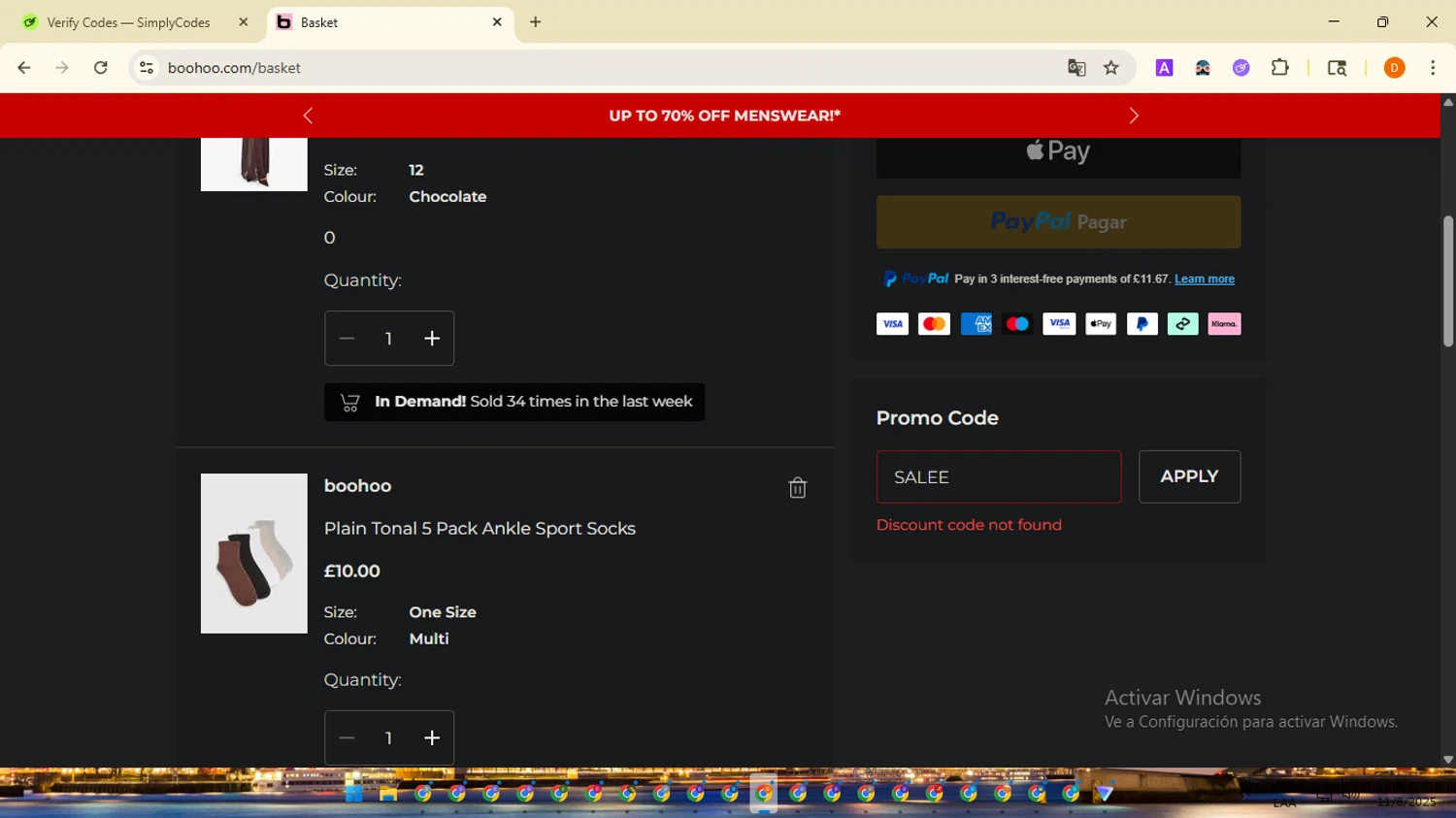Image resolution: width=1456 pixels, height=818 pixels.
Task: Click the Chocolate colour value
Action: 447,197
